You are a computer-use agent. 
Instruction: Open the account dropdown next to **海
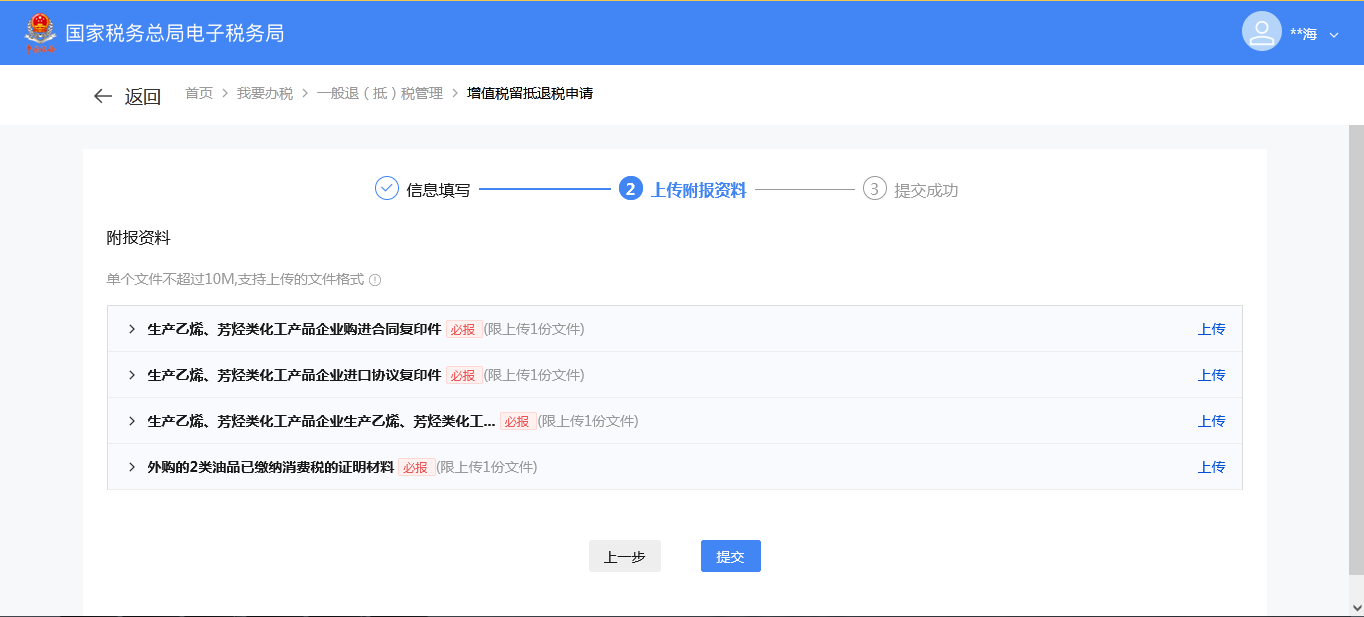tap(1333, 35)
